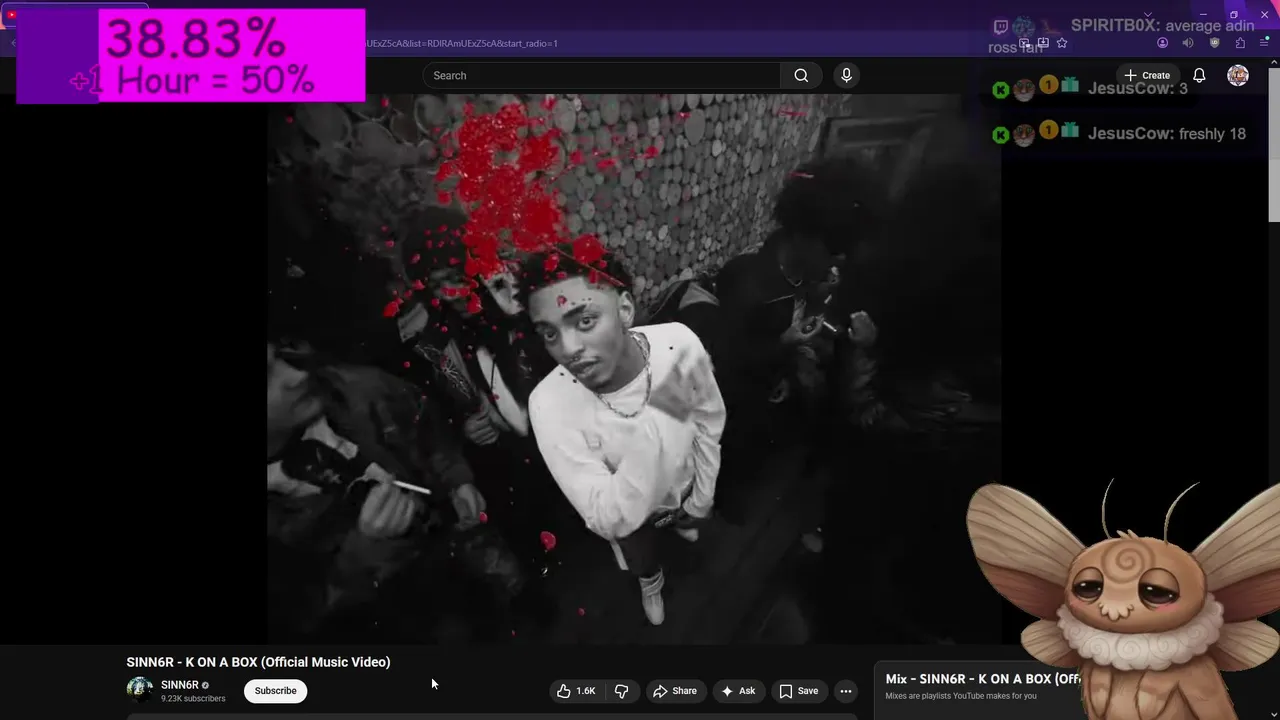
Task: Open the SINN6R channel name link
Action: (x=180, y=685)
